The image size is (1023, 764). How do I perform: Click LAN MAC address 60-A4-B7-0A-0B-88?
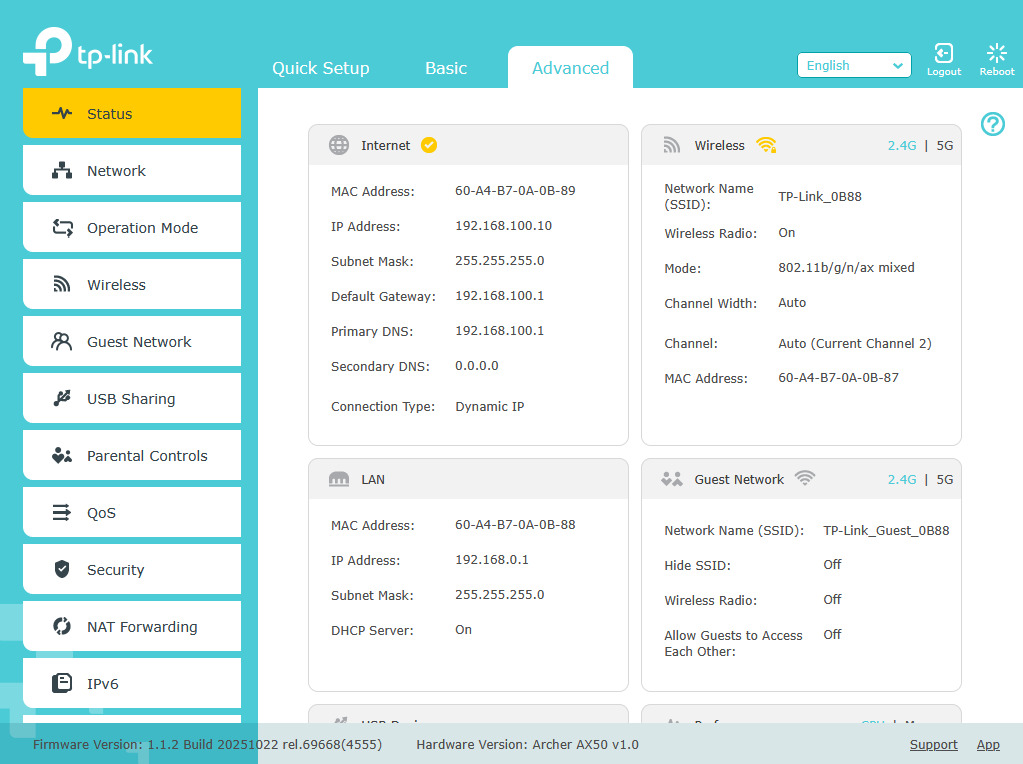(515, 525)
